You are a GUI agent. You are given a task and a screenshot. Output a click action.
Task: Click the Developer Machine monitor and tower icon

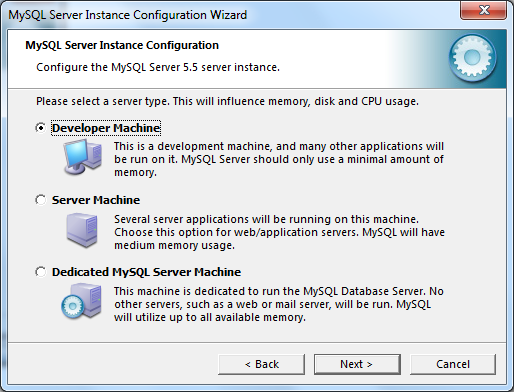click(x=83, y=157)
